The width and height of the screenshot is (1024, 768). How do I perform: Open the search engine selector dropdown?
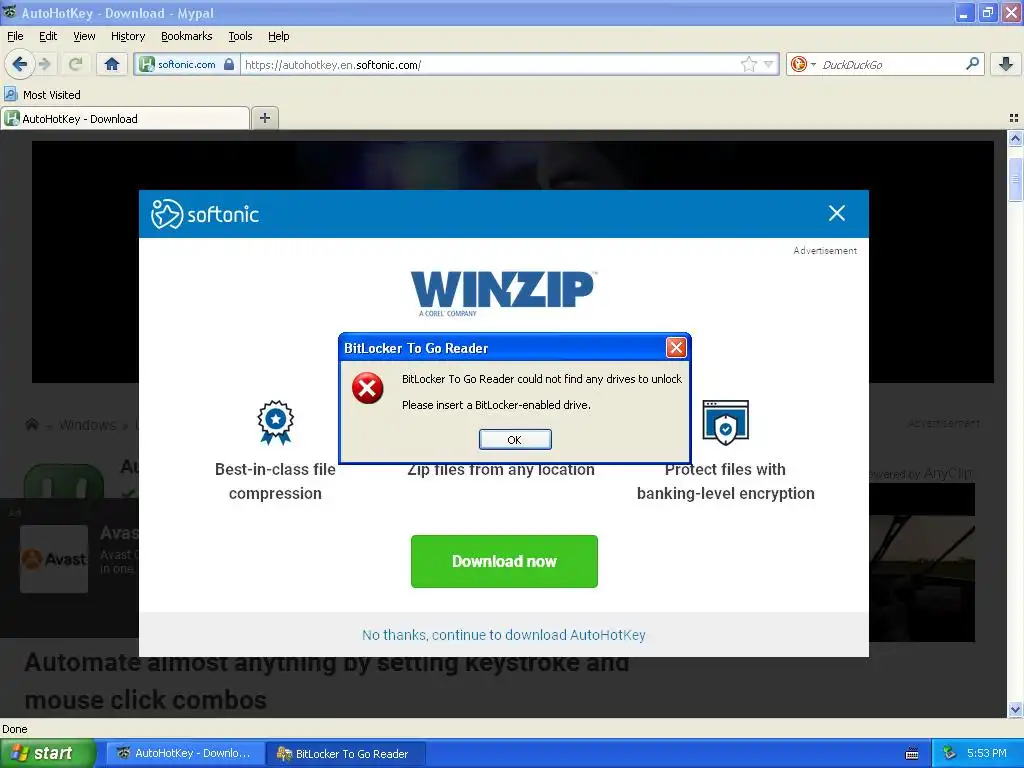(803, 64)
